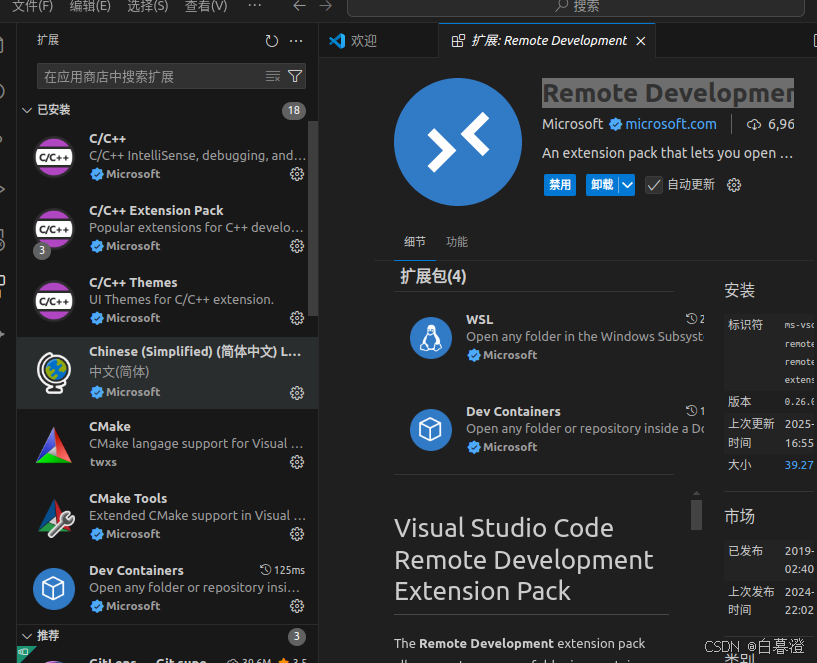The width and height of the screenshot is (817, 663).
Task: Click the CMake triangle icon
Action: tap(54, 446)
